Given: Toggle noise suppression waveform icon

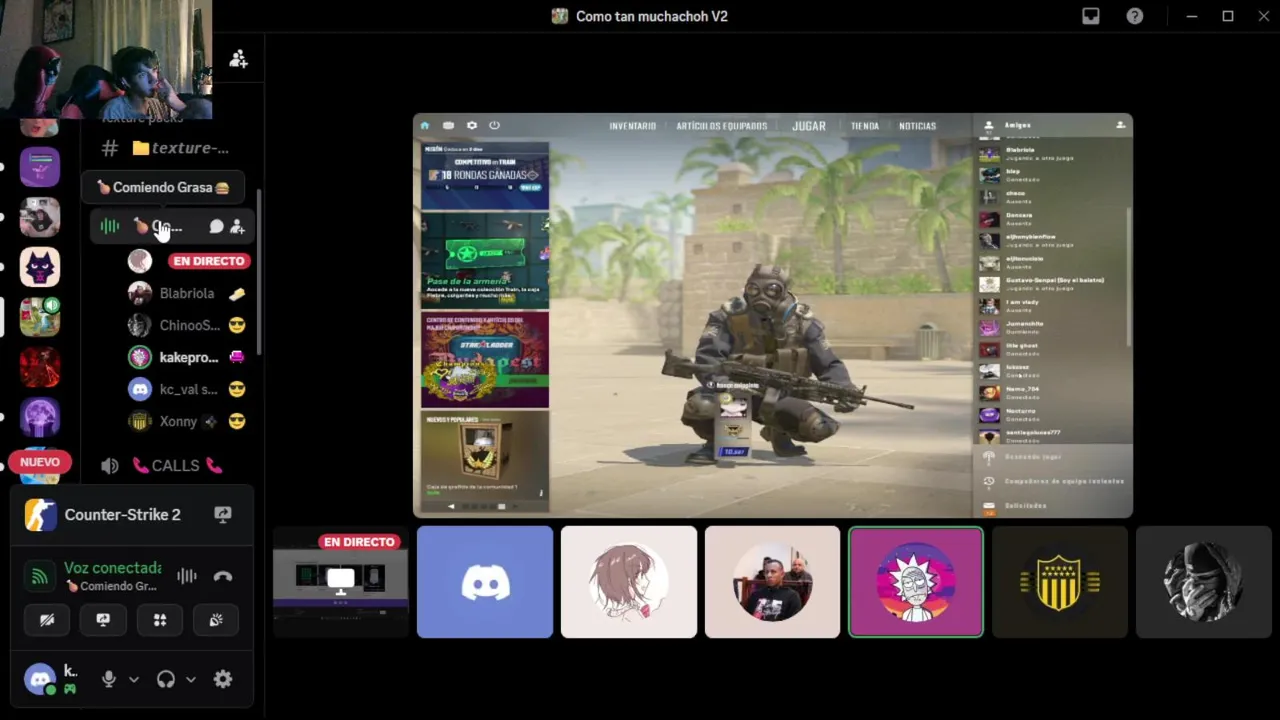Looking at the screenshot, I should (x=187, y=576).
